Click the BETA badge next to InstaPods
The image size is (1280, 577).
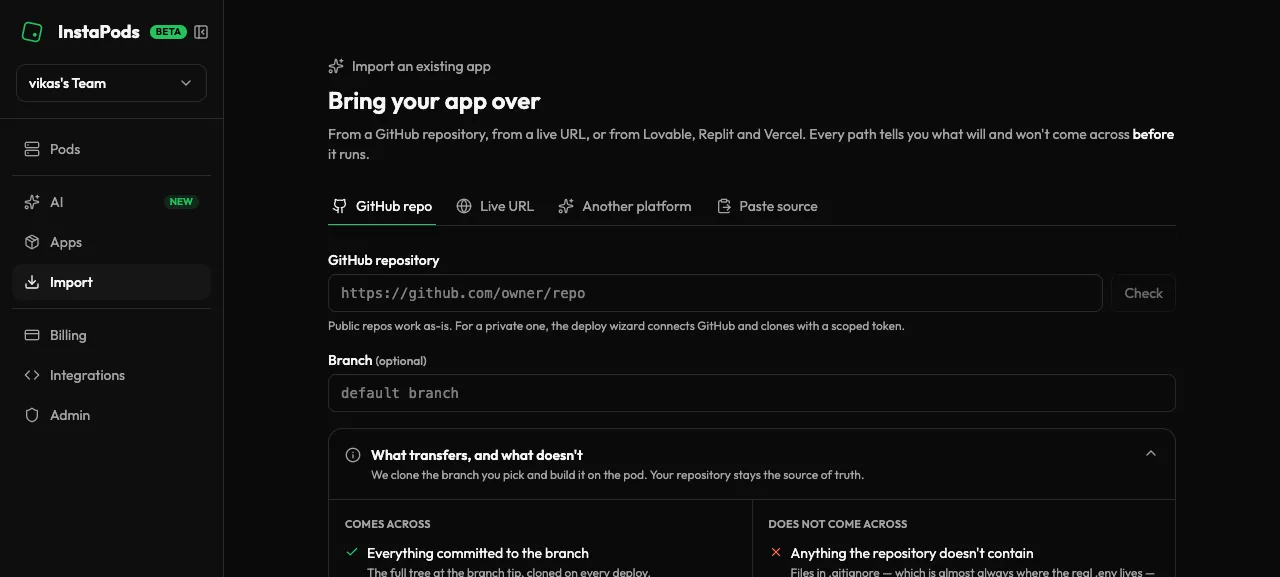pos(168,32)
